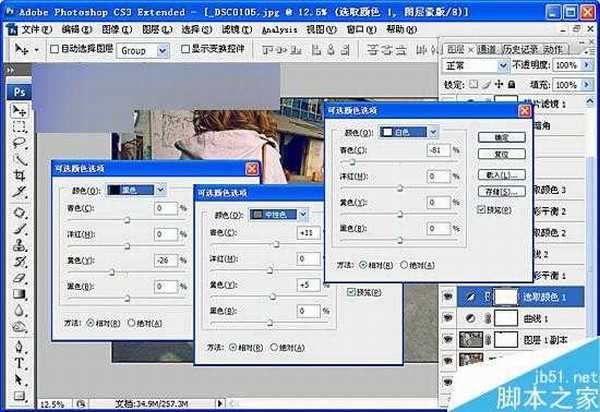Activate the Crop tool
This screenshot has height=412, width=600.
pos(19,175)
